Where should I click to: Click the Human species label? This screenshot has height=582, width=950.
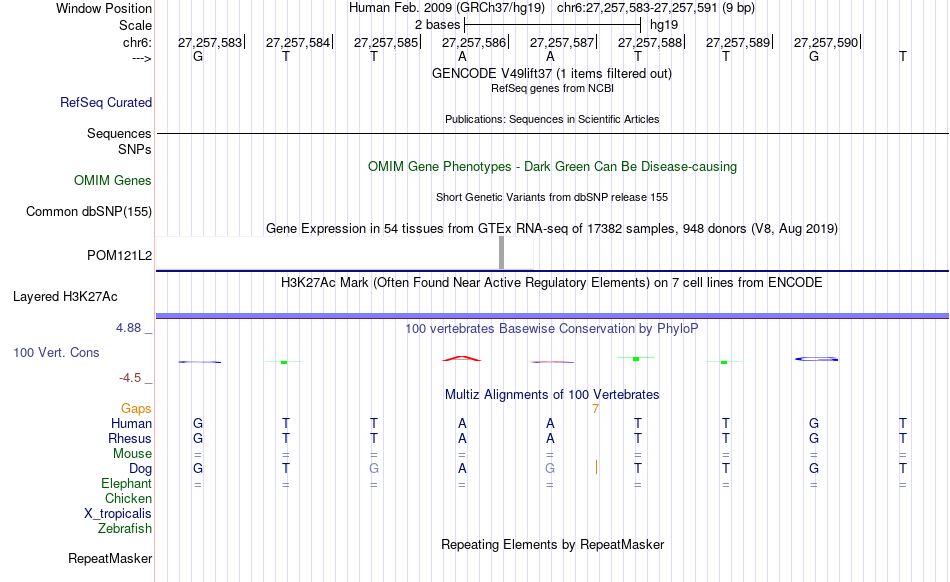point(131,423)
